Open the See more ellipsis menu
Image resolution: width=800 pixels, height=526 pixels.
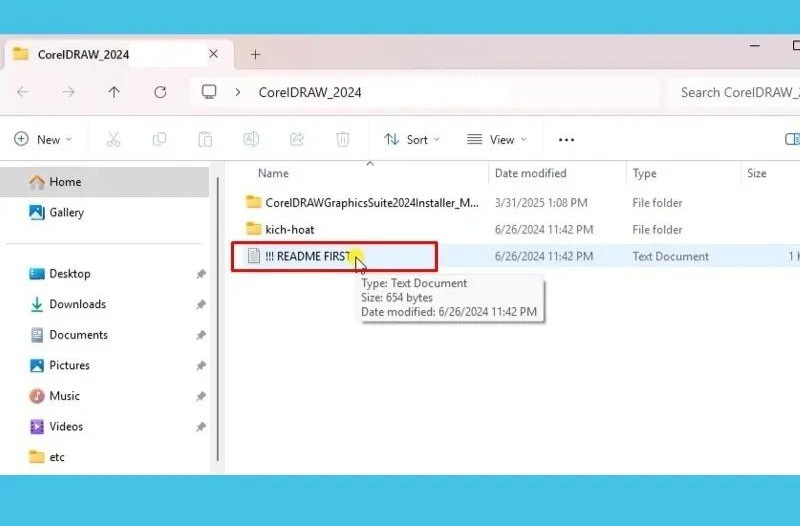(x=566, y=139)
